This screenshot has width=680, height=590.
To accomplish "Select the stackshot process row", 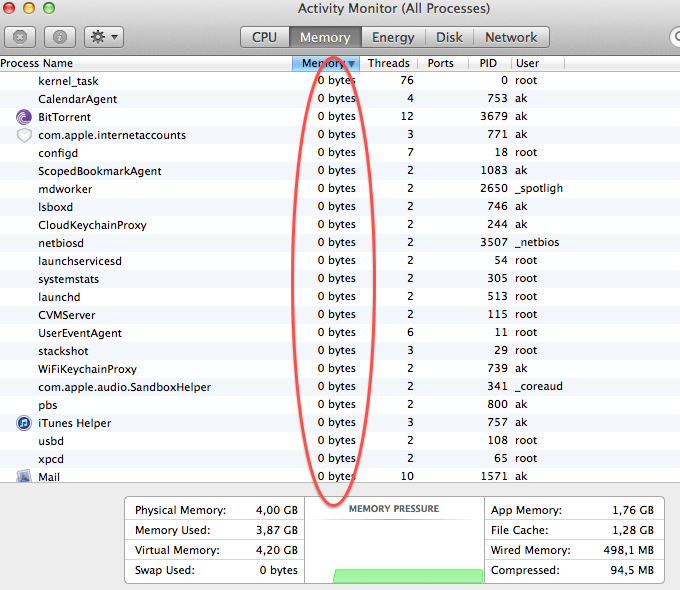I will tap(340, 351).
